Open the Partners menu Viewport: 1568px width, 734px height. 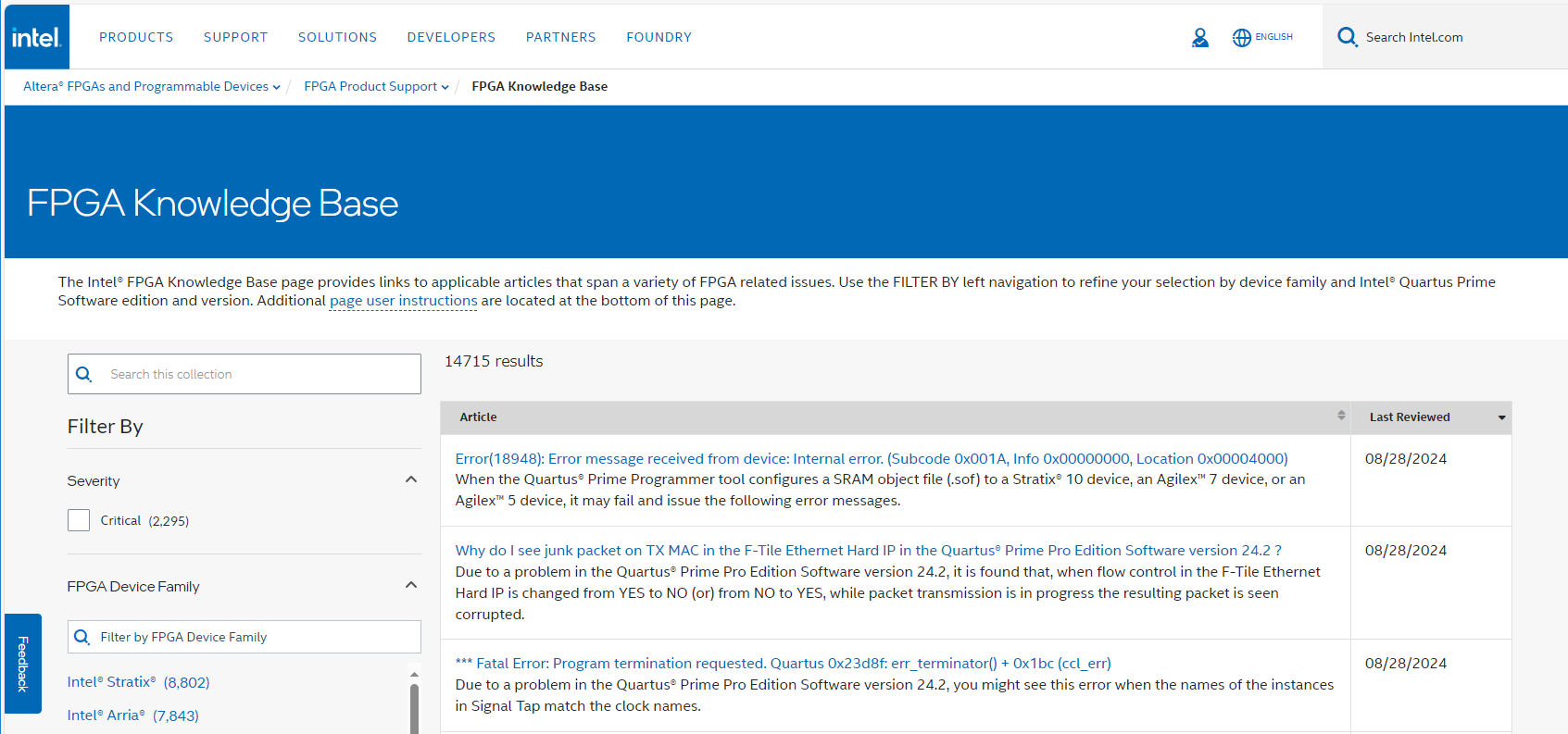tap(561, 37)
